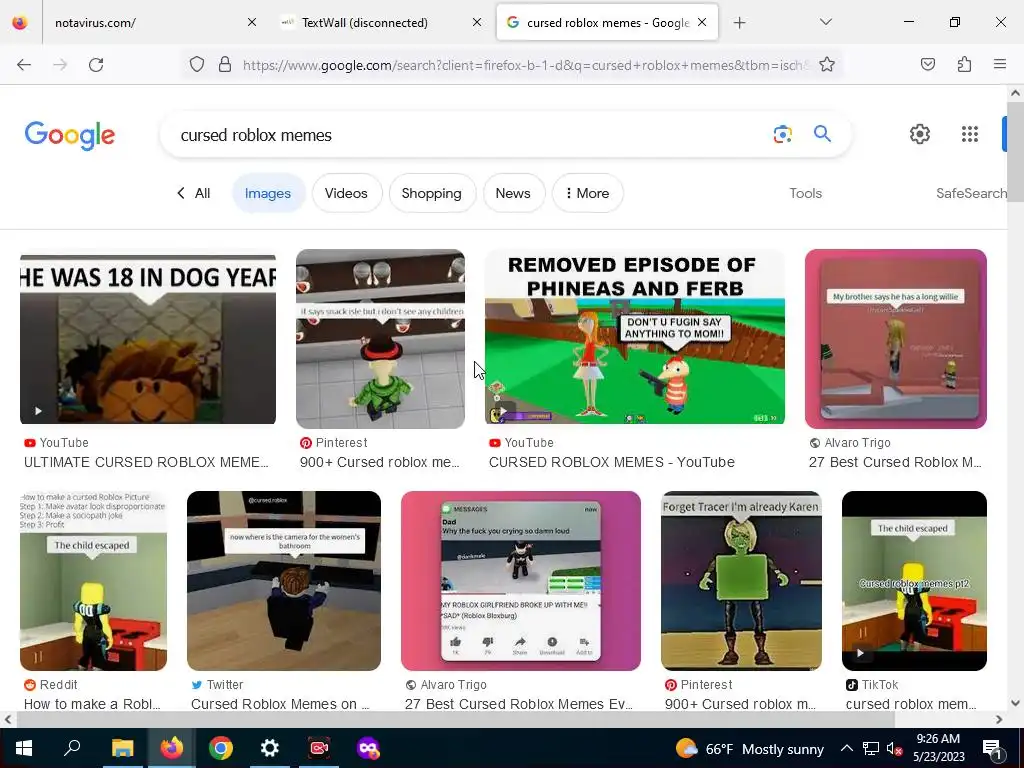Open the Windows Start menu
Screen dimensions: 1024x768
point(24,748)
